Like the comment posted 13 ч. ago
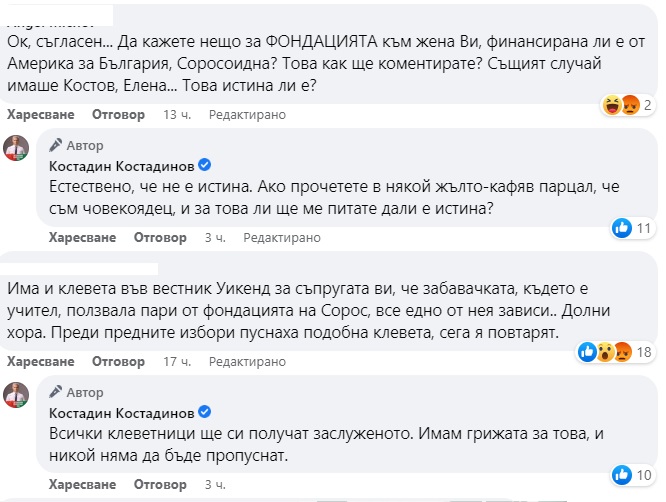Screen dimensions: 666x502 point(38,115)
